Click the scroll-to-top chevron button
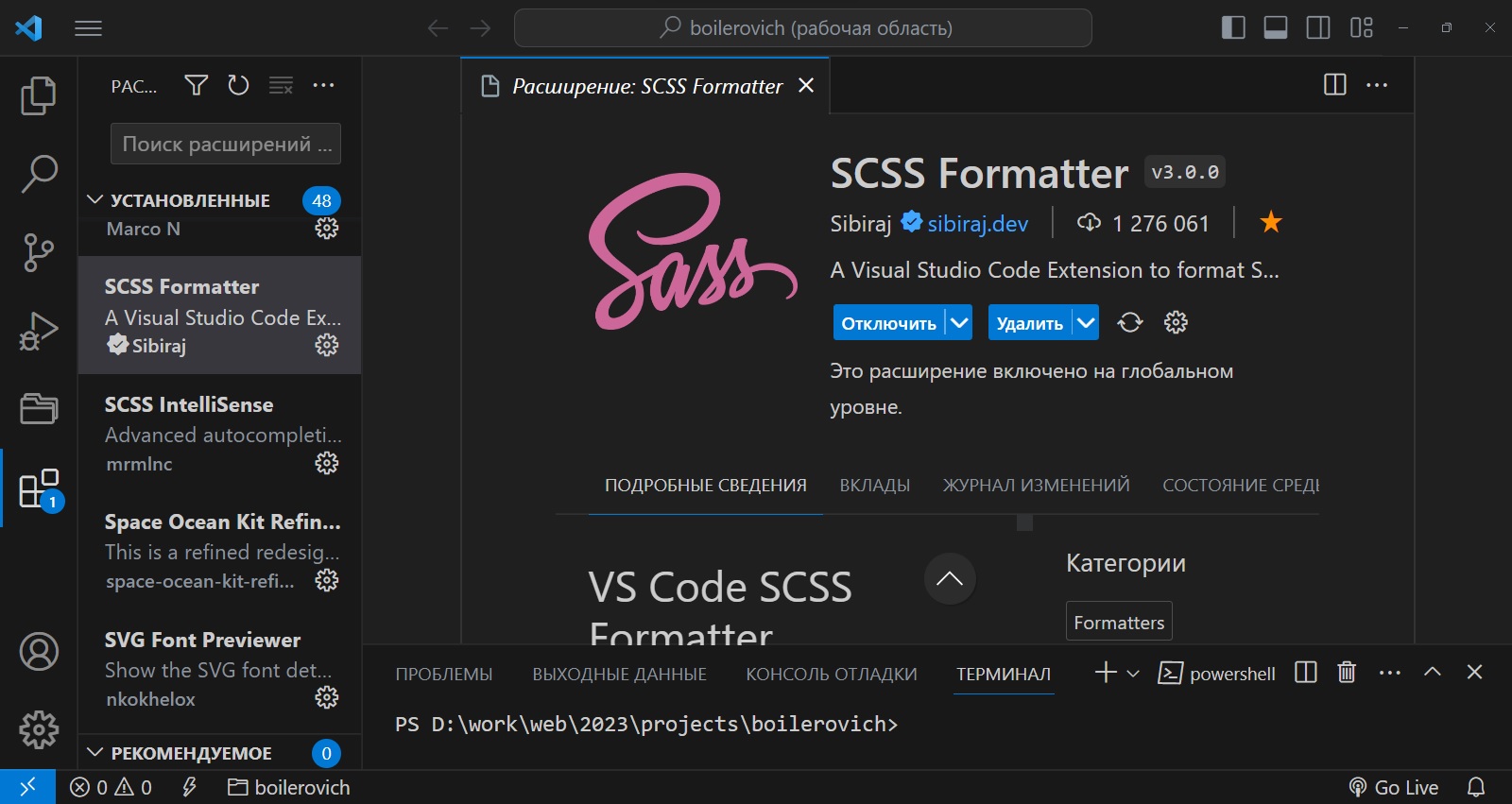Image resolution: width=1512 pixels, height=804 pixels. point(950,578)
